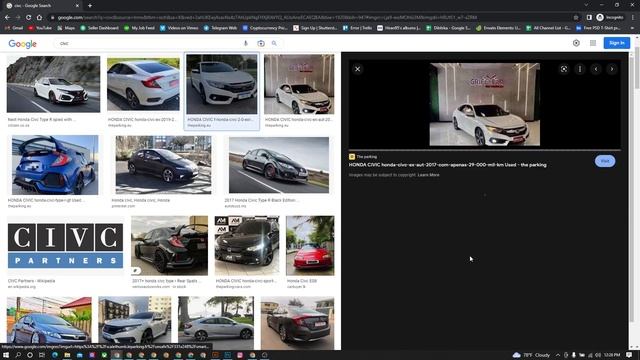Open a new browser tab
The height and width of the screenshot is (360, 640).
point(90,6)
